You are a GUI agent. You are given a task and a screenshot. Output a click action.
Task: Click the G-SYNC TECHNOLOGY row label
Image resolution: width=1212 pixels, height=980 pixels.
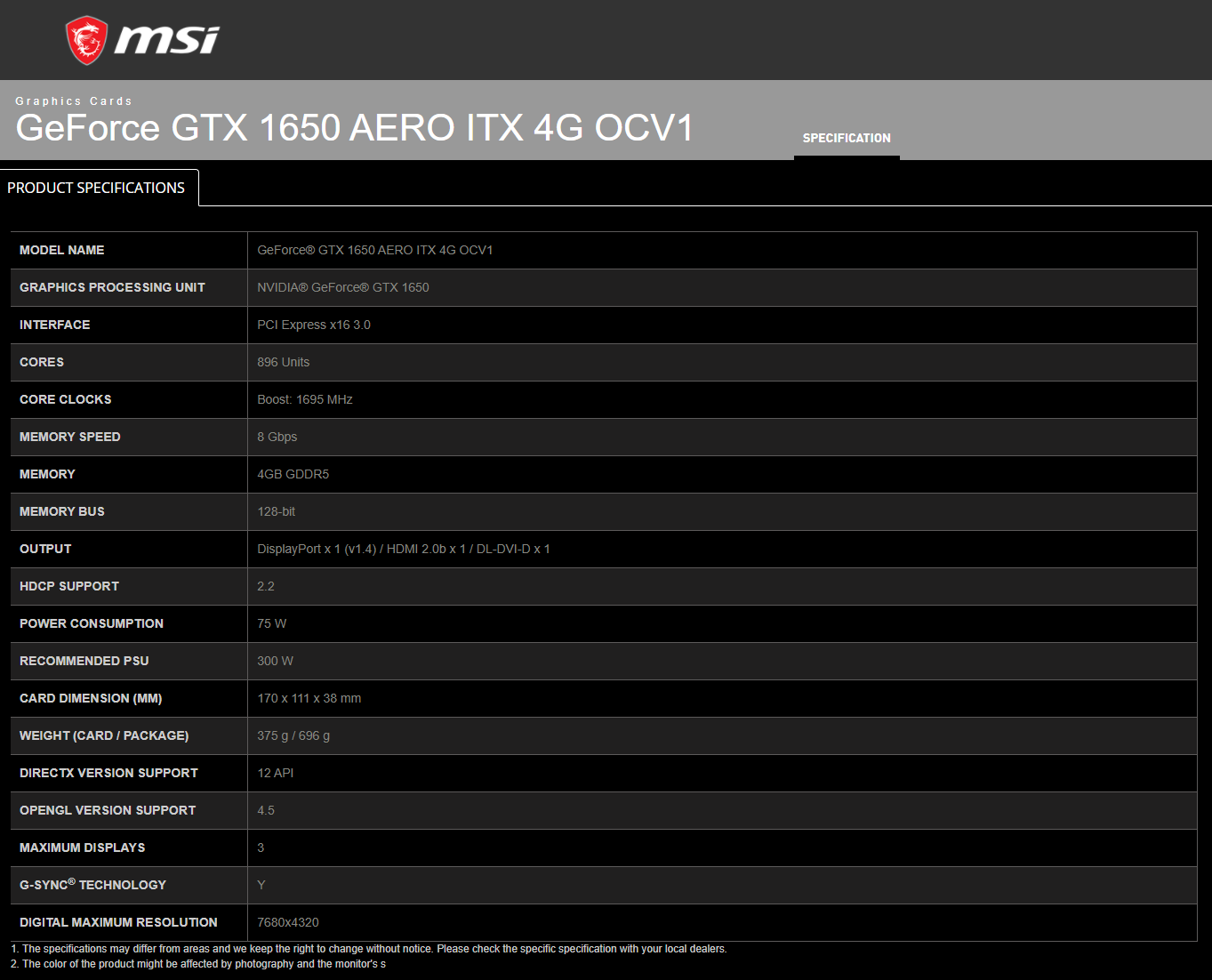pyautogui.click(x=92, y=885)
